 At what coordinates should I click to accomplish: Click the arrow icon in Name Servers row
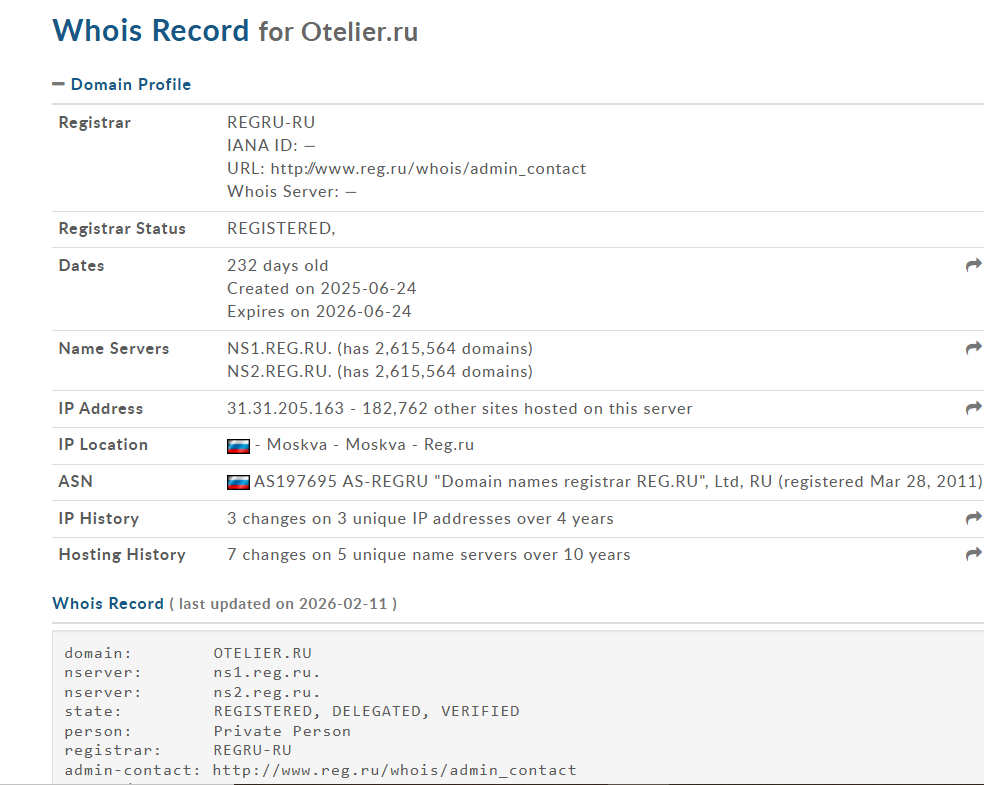click(973, 348)
